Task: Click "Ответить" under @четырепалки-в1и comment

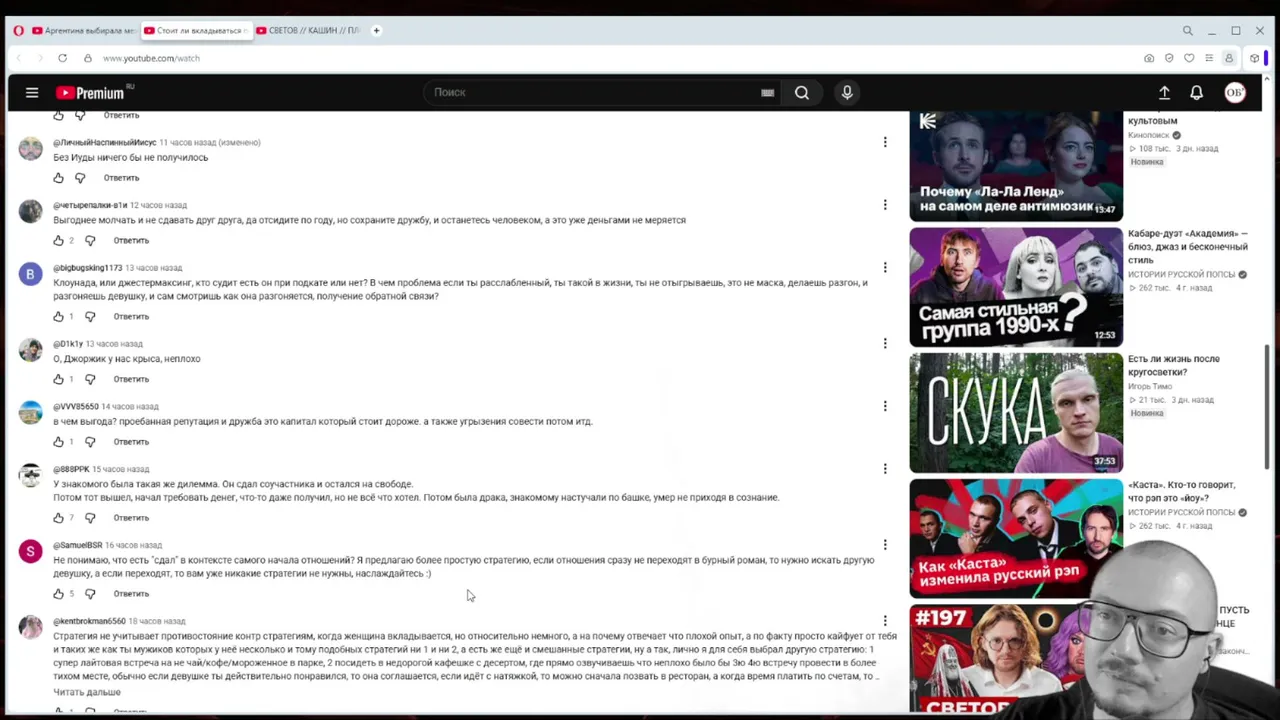Action: [131, 241]
